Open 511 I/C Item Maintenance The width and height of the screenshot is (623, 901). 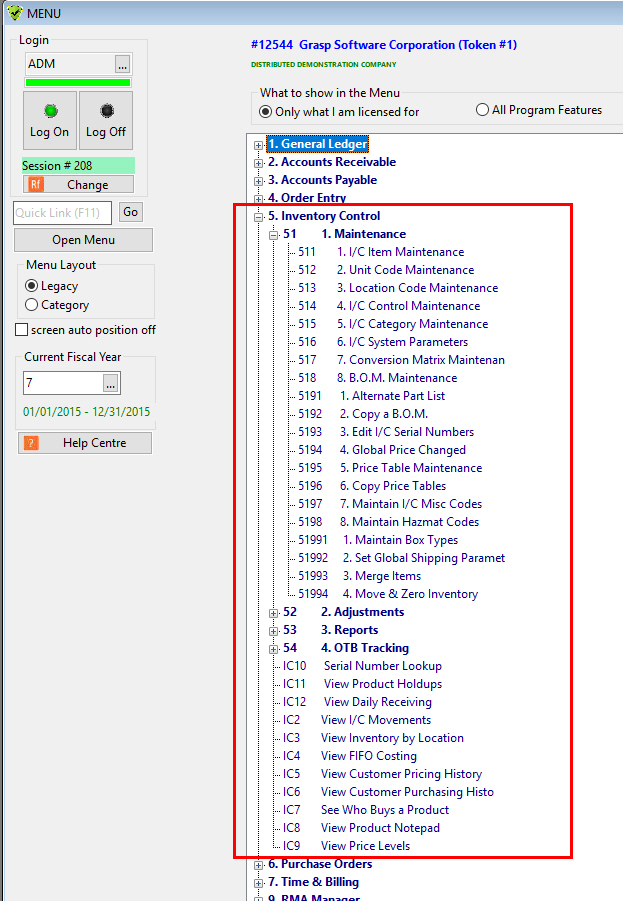381,252
